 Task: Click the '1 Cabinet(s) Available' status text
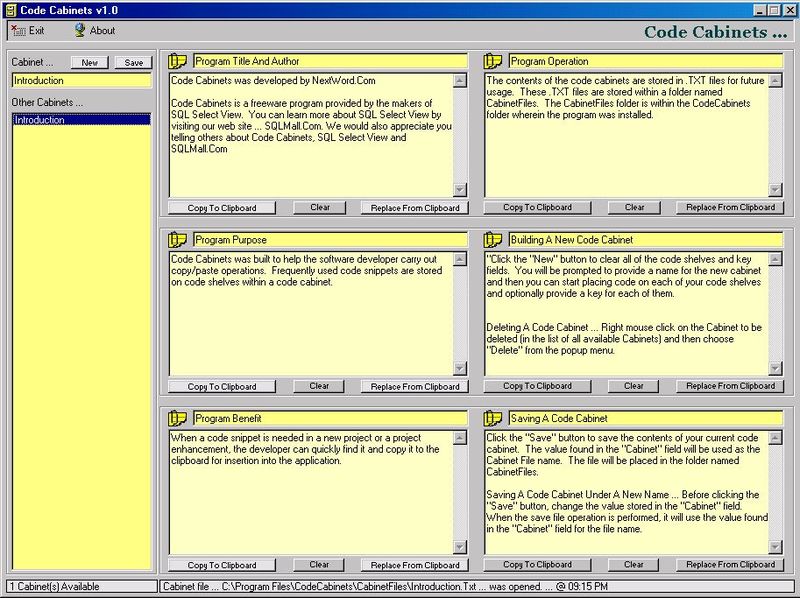pos(54,587)
